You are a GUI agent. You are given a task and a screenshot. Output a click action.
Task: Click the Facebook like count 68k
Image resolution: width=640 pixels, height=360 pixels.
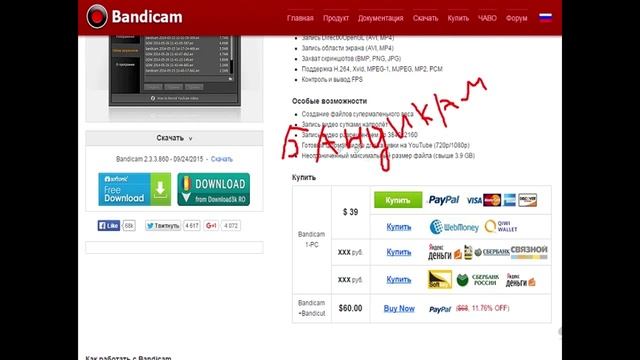(129, 225)
